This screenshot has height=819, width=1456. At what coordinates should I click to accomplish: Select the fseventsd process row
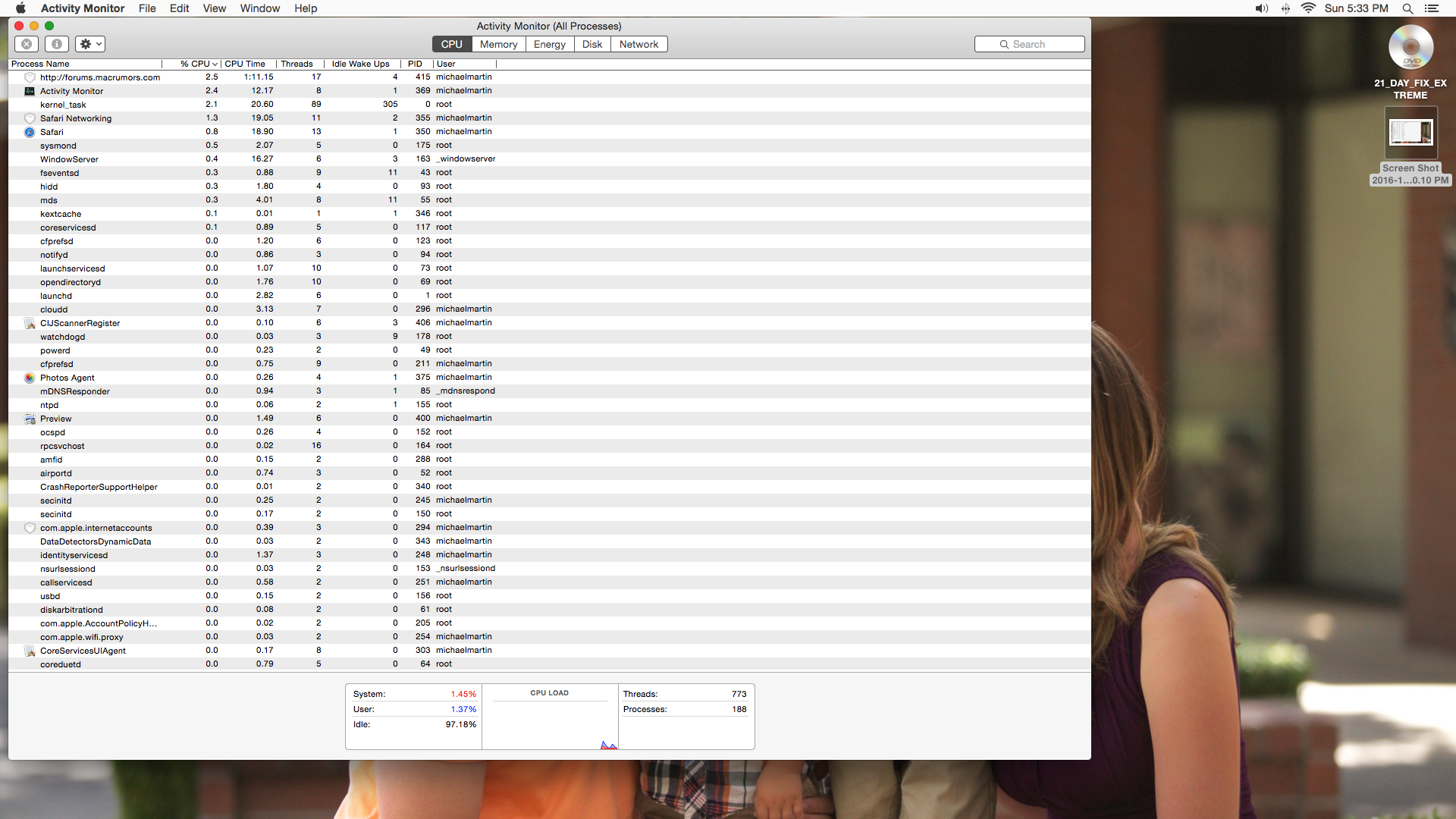(550, 173)
